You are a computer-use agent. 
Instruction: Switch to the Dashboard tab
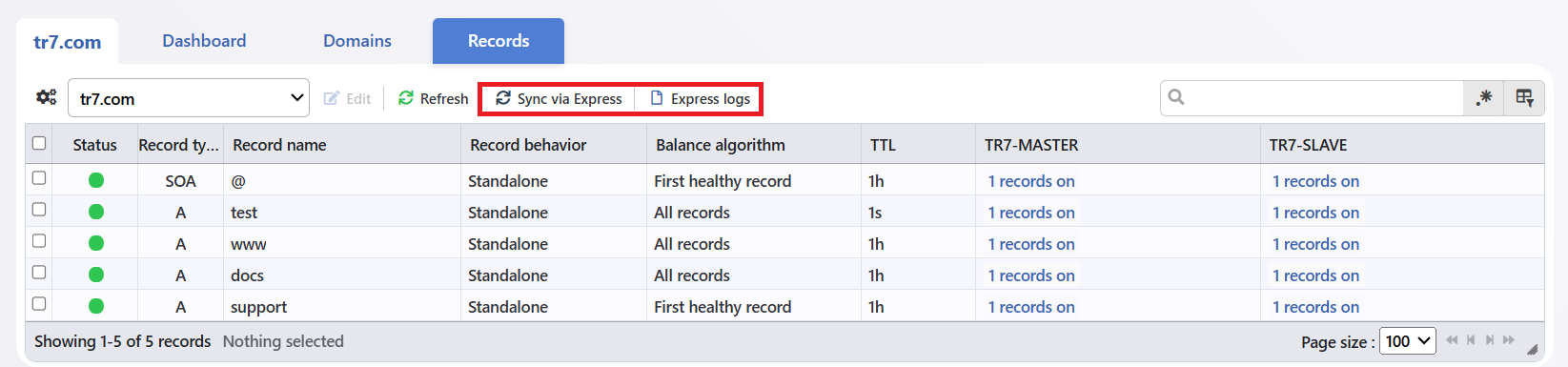(204, 41)
